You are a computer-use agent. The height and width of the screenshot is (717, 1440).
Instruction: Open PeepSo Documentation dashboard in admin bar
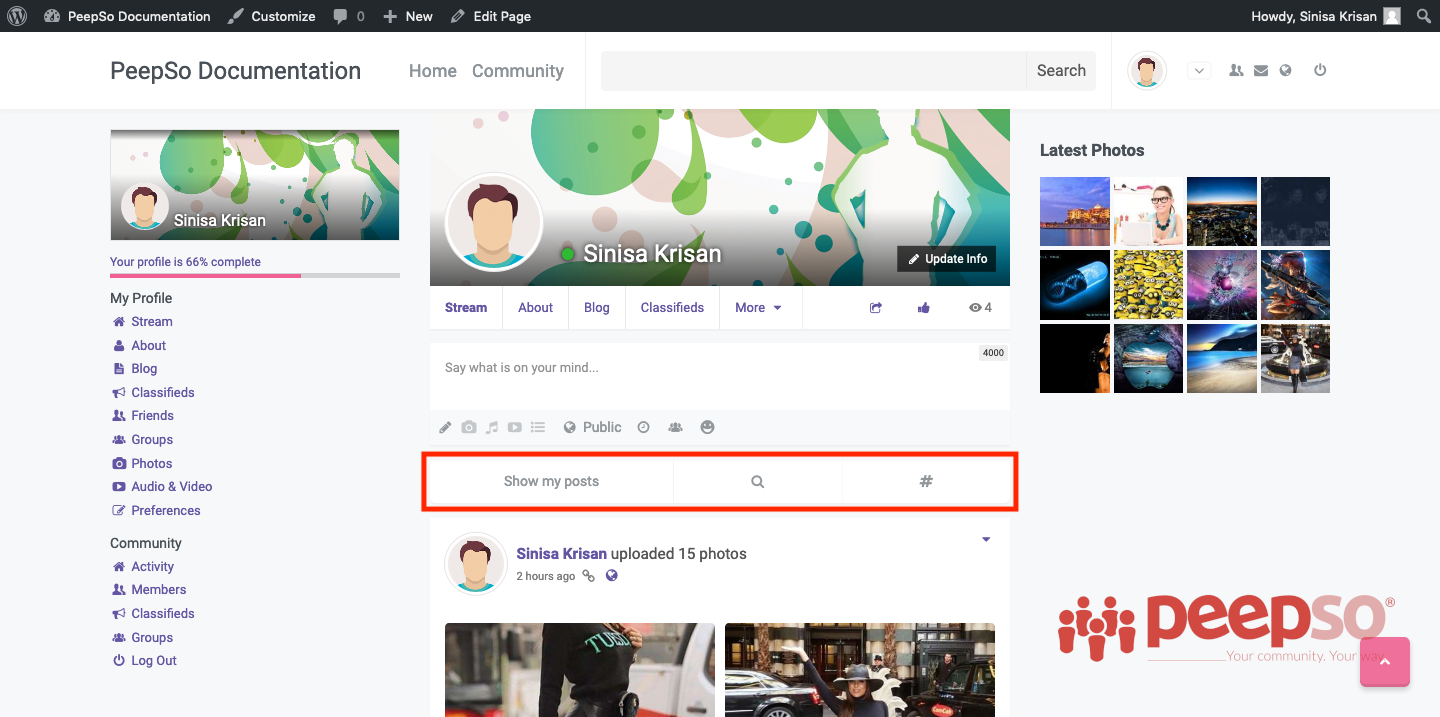[127, 16]
